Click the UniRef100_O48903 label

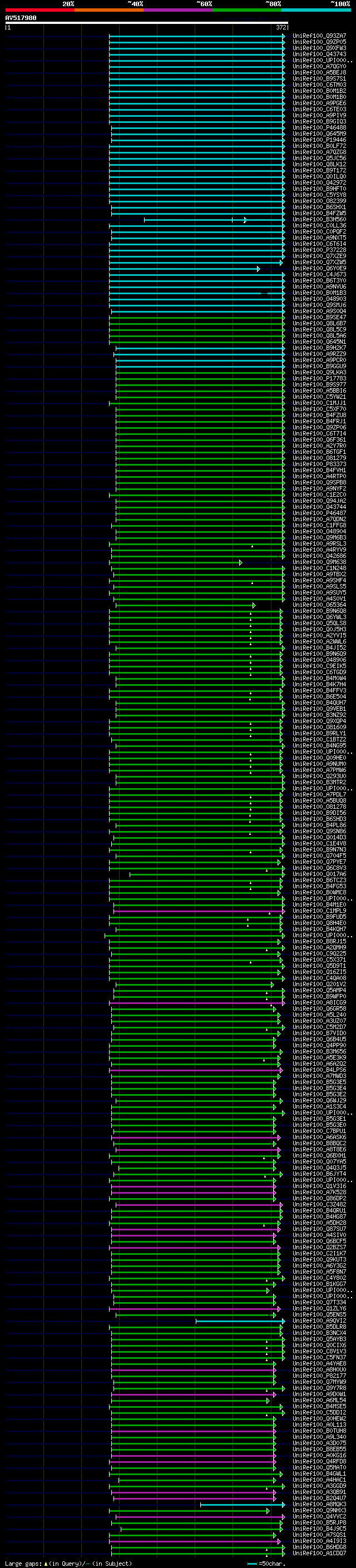pos(319,299)
